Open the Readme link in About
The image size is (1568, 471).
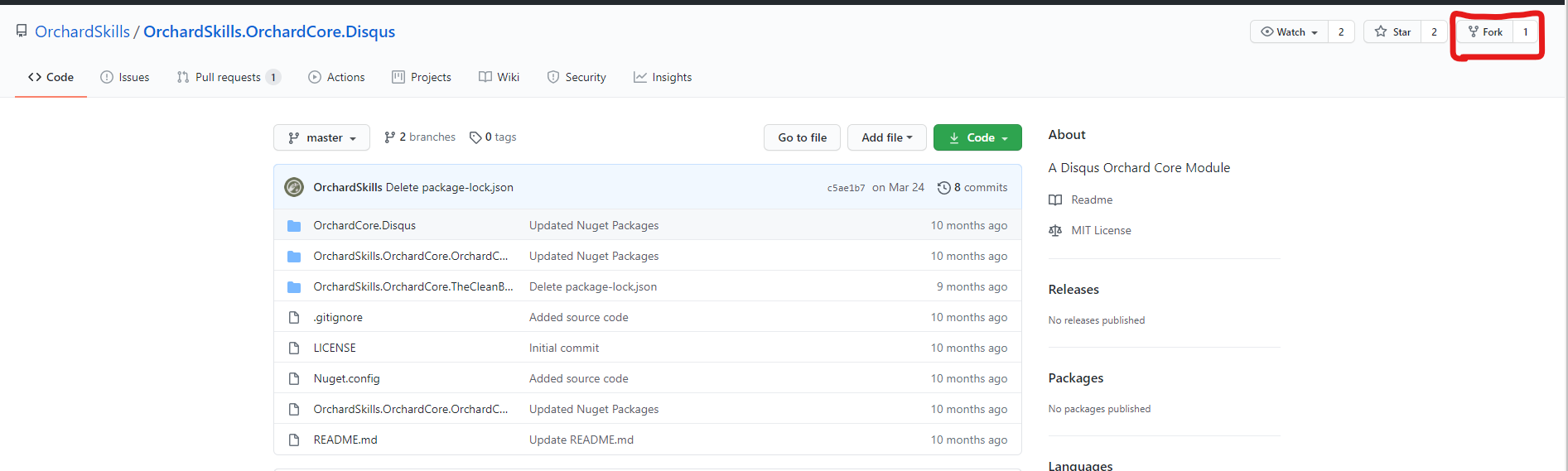(x=1092, y=199)
